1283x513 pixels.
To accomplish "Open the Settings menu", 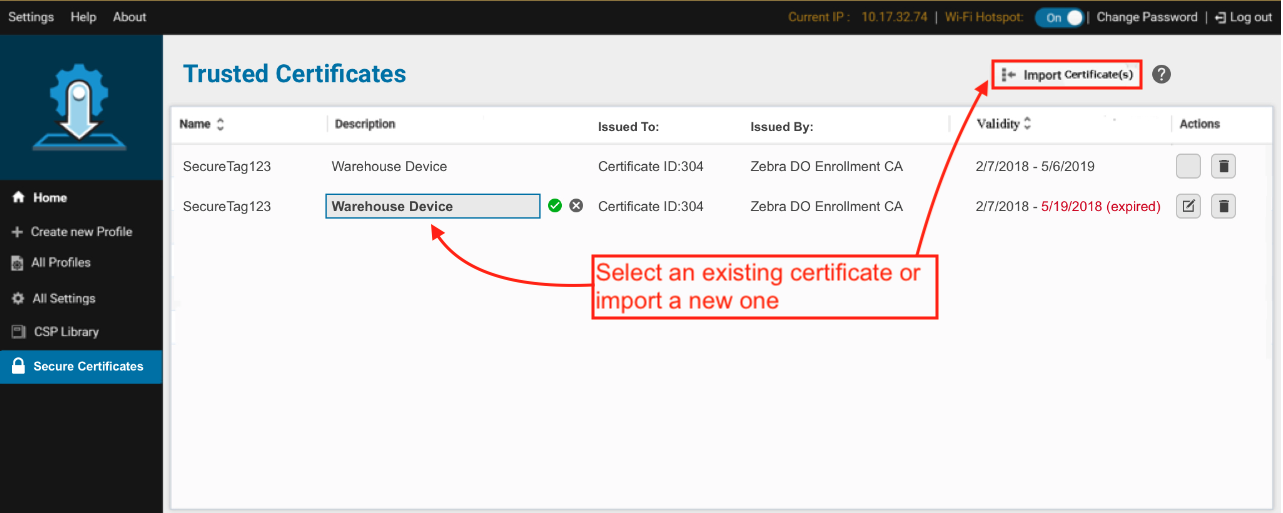I will tap(31, 17).
